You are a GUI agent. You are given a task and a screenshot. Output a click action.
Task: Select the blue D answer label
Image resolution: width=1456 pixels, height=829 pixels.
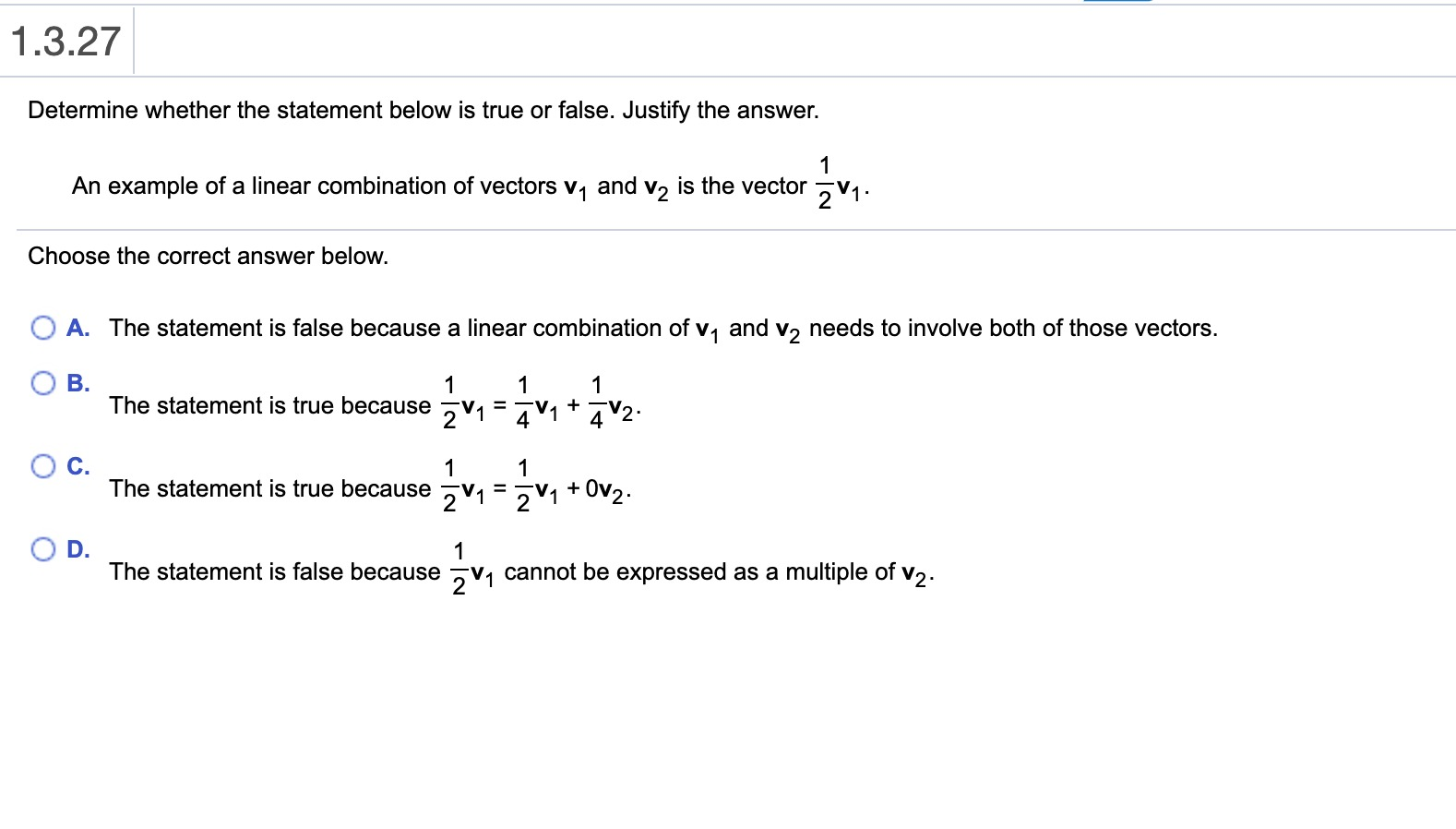tap(79, 547)
